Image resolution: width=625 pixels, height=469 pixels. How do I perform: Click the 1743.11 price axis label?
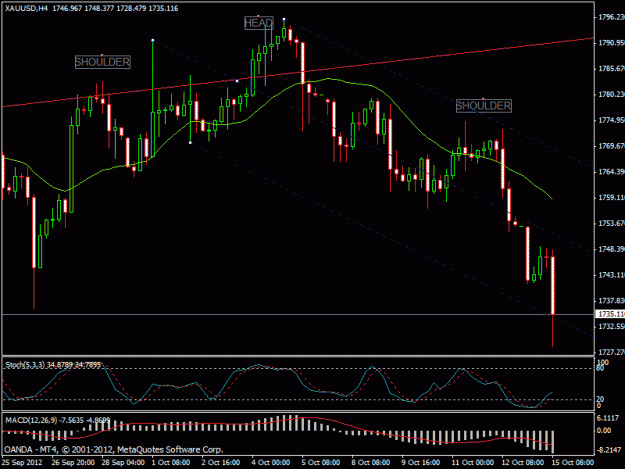(x=611, y=275)
